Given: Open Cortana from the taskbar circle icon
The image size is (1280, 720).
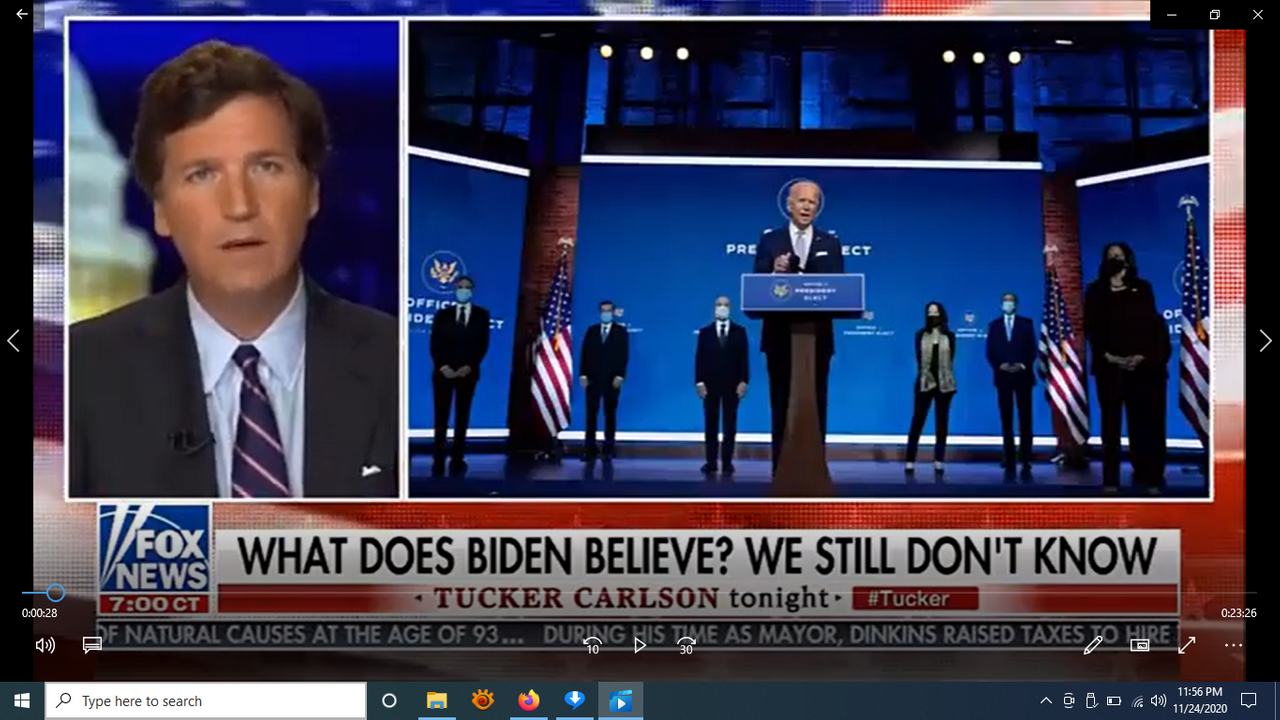Looking at the screenshot, I should point(390,701).
